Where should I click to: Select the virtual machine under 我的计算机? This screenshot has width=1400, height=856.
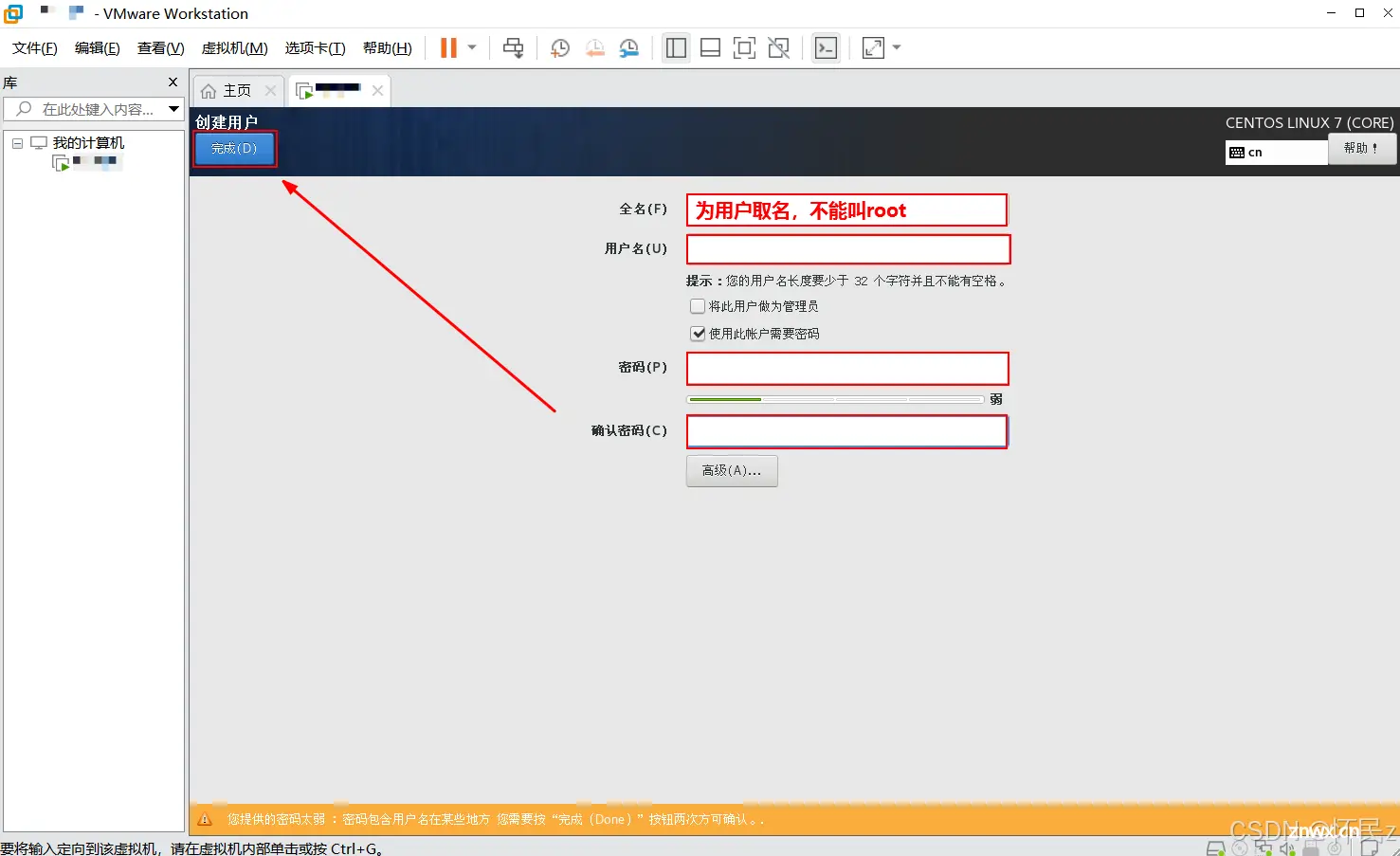pyautogui.click(x=88, y=162)
